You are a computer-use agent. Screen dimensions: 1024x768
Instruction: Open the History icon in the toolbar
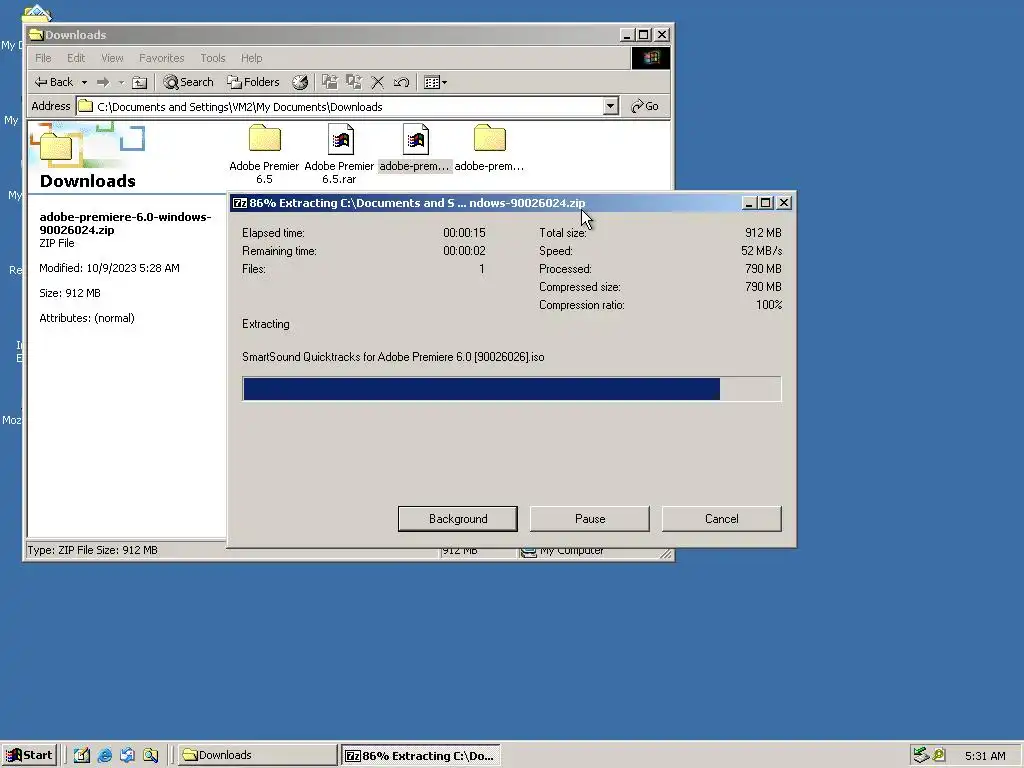300,82
